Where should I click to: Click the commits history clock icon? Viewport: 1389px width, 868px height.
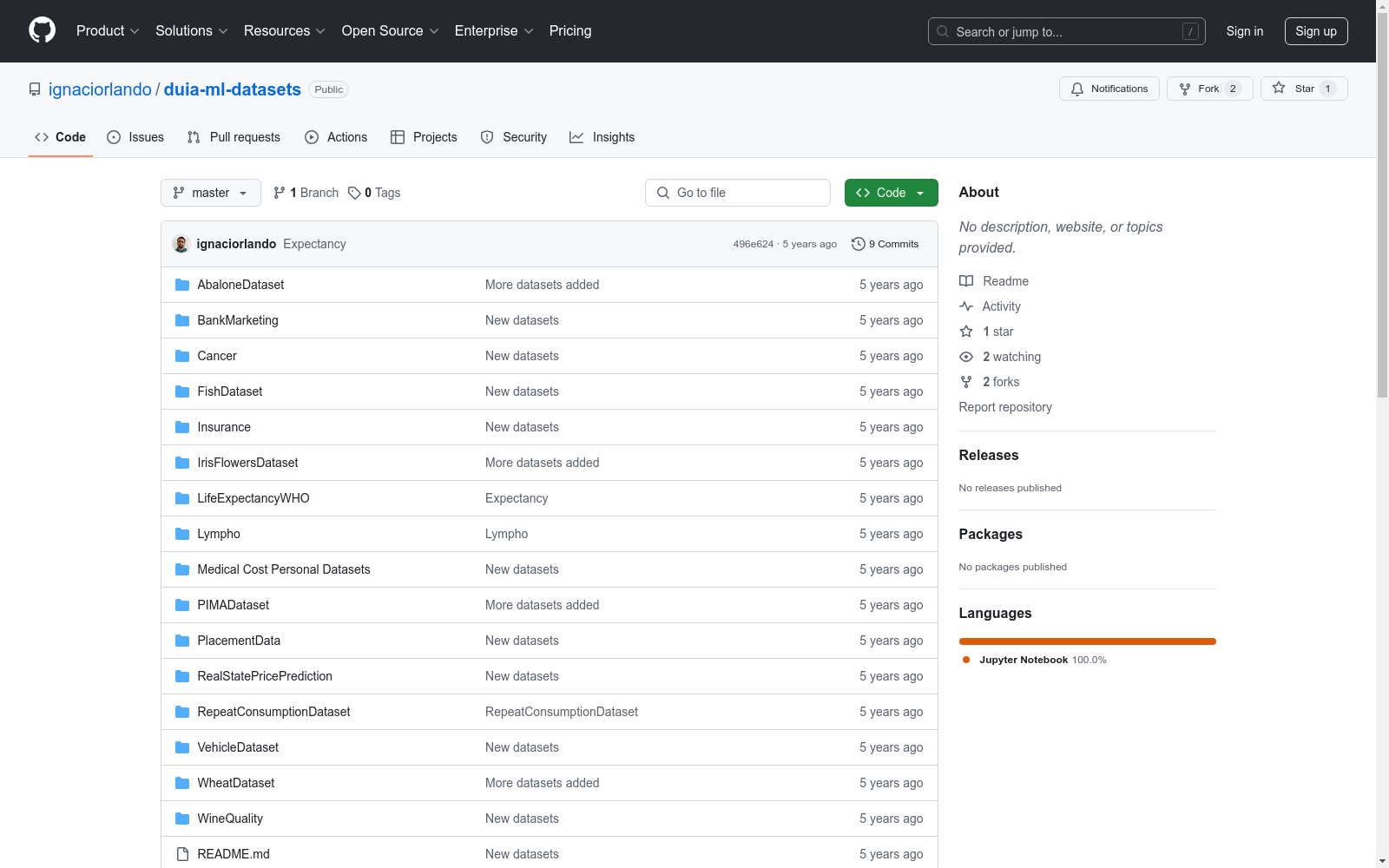coord(859,244)
